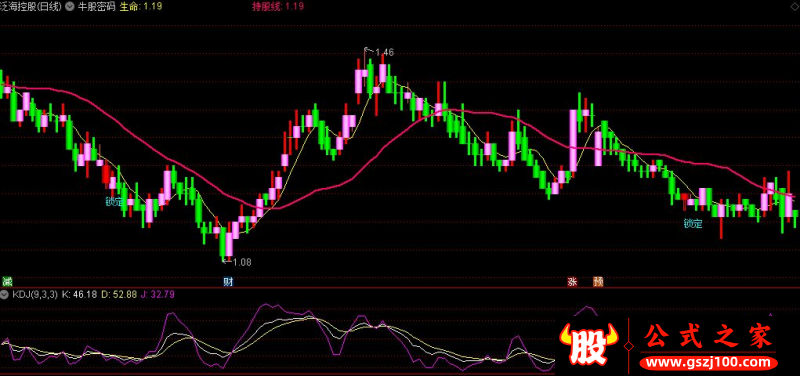Click the K: 46.18 readout
This screenshot has height=376, width=800.
click(x=80, y=294)
